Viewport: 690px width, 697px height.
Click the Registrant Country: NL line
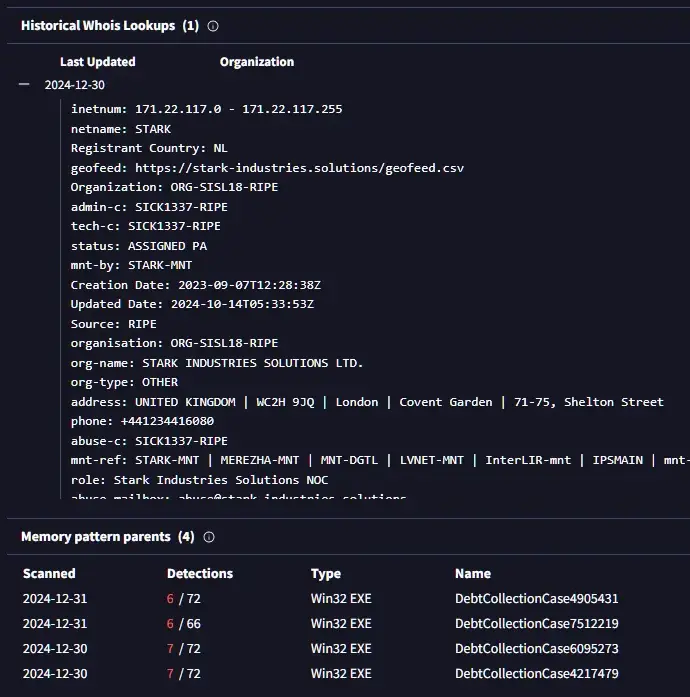(x=149, y=148)
